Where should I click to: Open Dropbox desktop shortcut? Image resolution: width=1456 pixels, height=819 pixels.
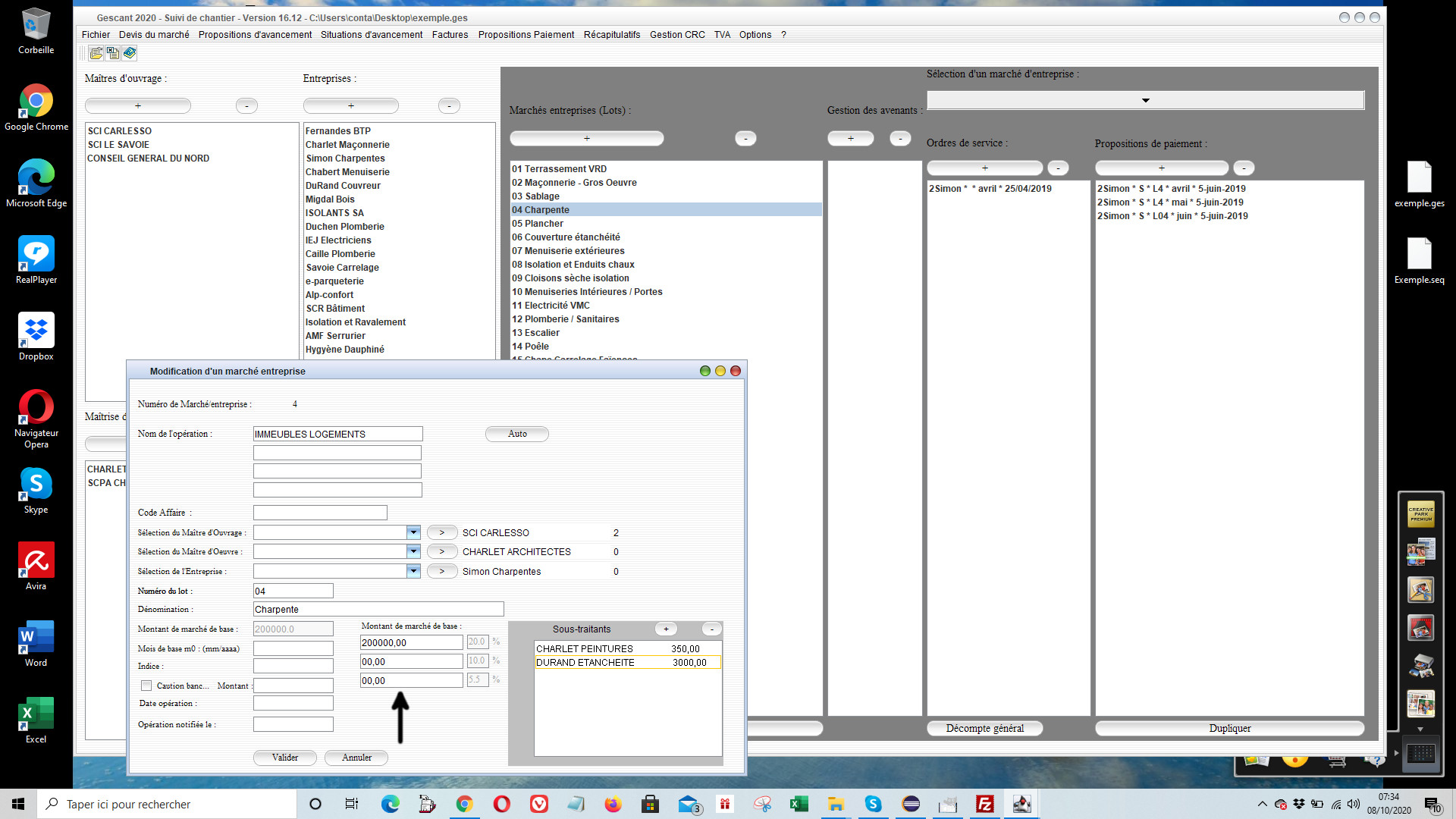point(36,337)
